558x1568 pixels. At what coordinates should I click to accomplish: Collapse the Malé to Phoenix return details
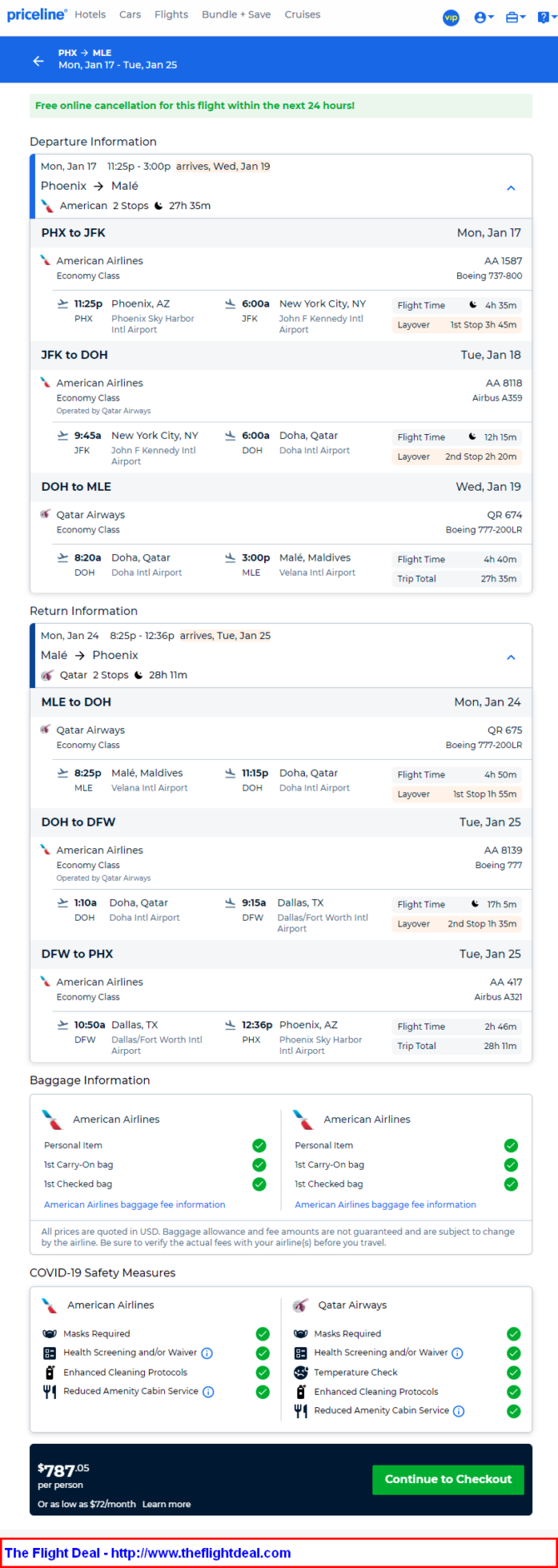click(511, 657)
